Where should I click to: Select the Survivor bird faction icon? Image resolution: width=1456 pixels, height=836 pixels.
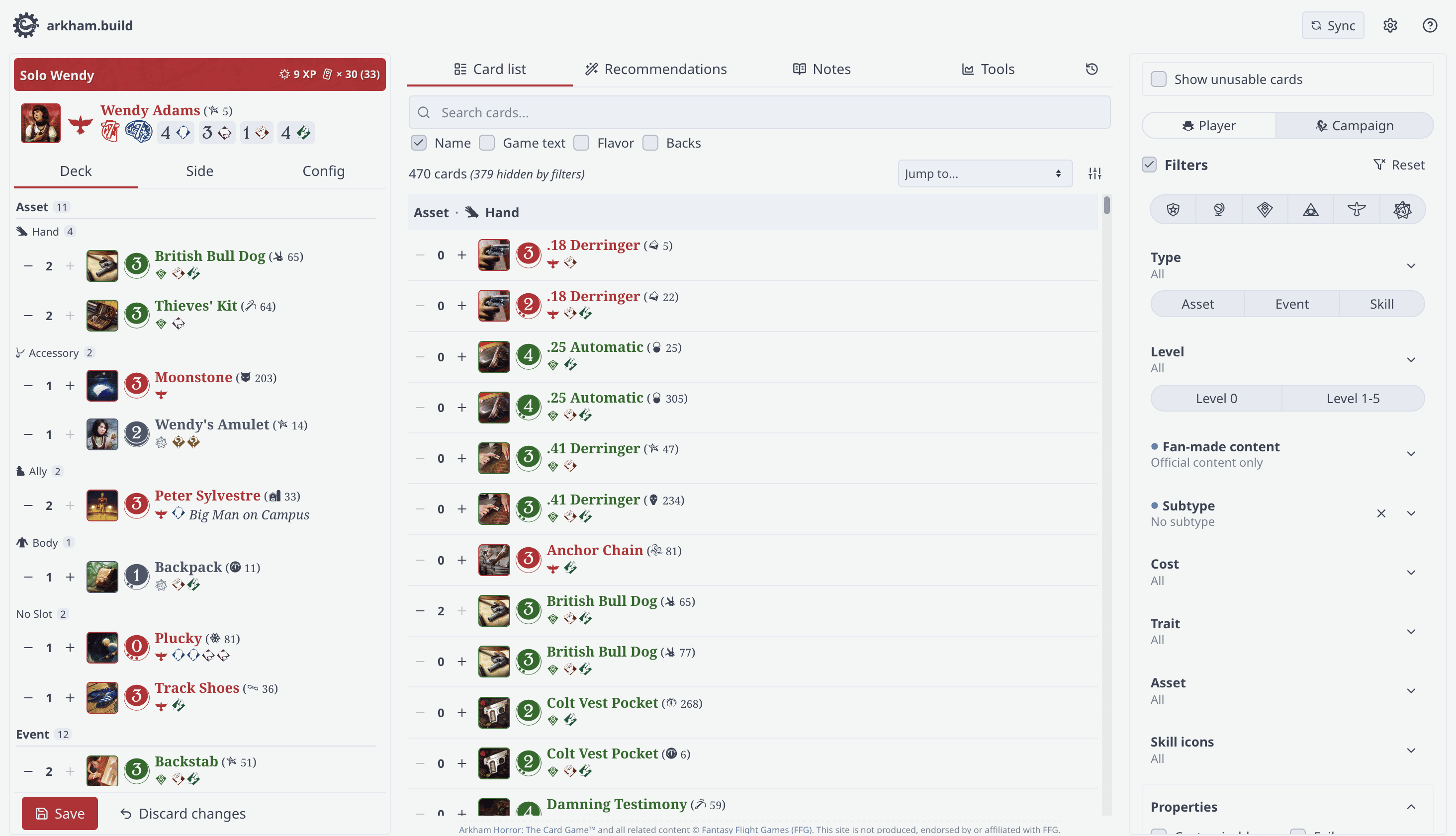pyautogui.click(x=1357, y=209)
